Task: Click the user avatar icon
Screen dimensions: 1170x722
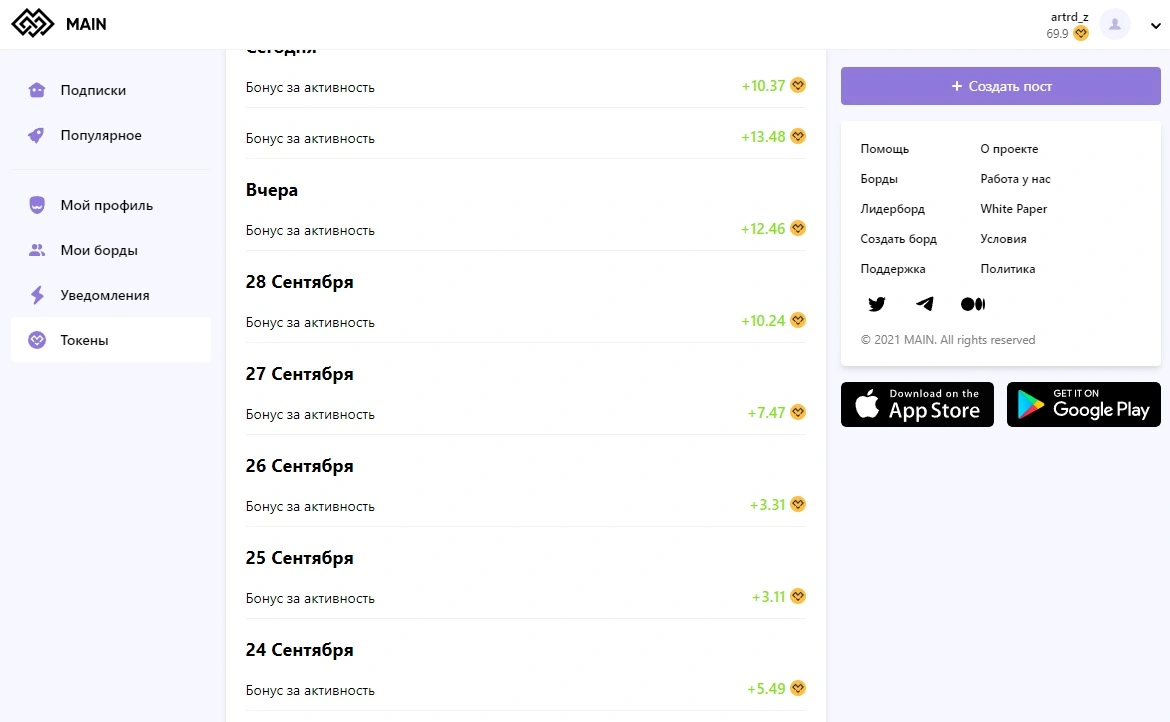Action: pos(1115,25)
